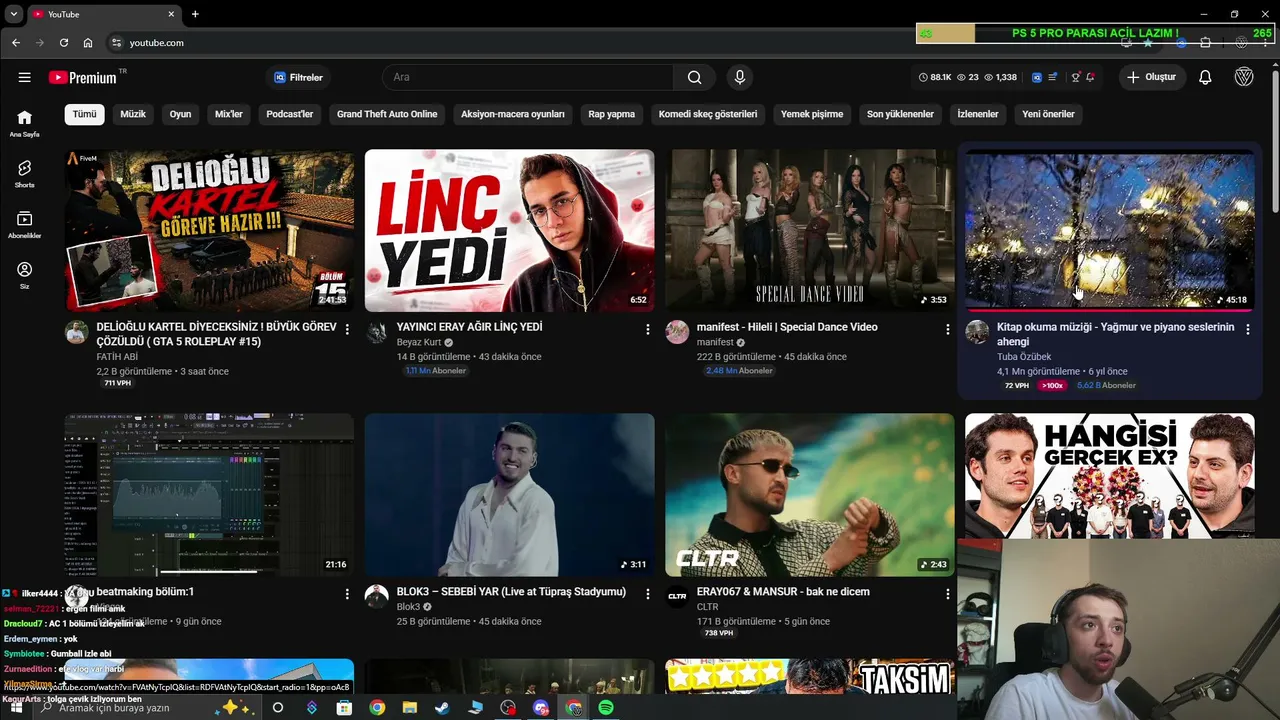Open the YouTube hamburger guide menu
Viewport: 1280px width, 720px height.
point(24,77)
